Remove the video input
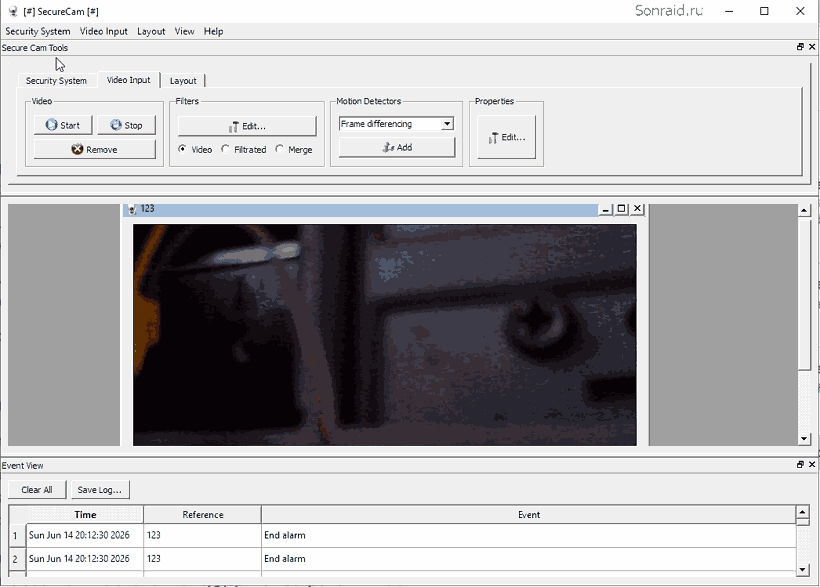The width and height of the screenshot is (820, 587). (x=95, y=149)
